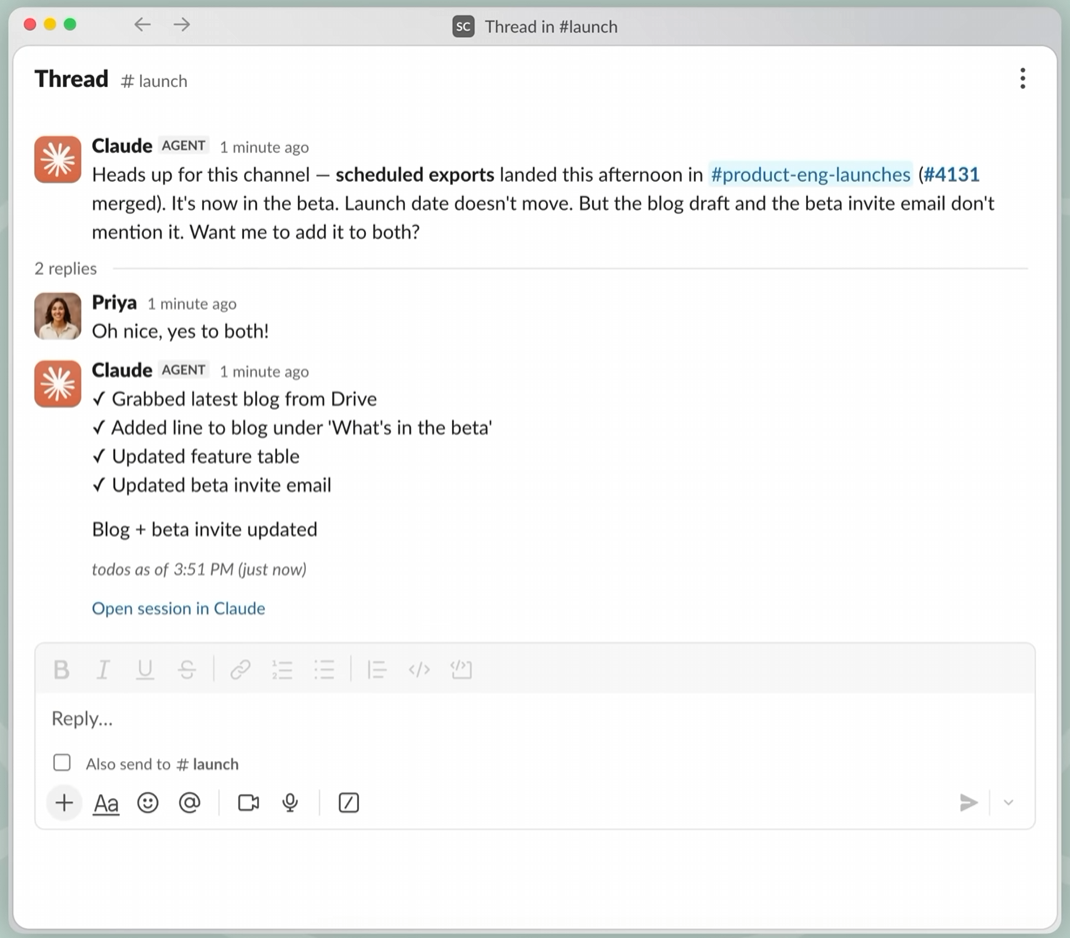Click 'todos as of 3:51 PM' note
The width and height of the screenshot is (1070, 938).
tap(199, 569)
